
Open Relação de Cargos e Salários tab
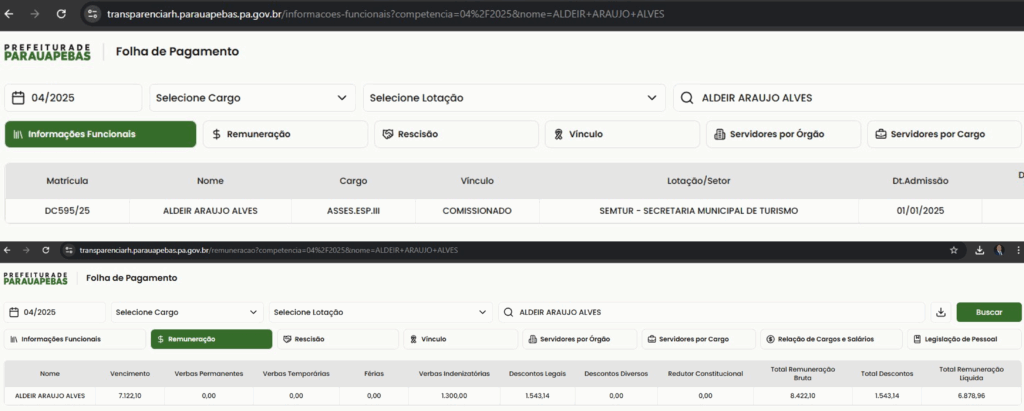click(x=831, y=339)
